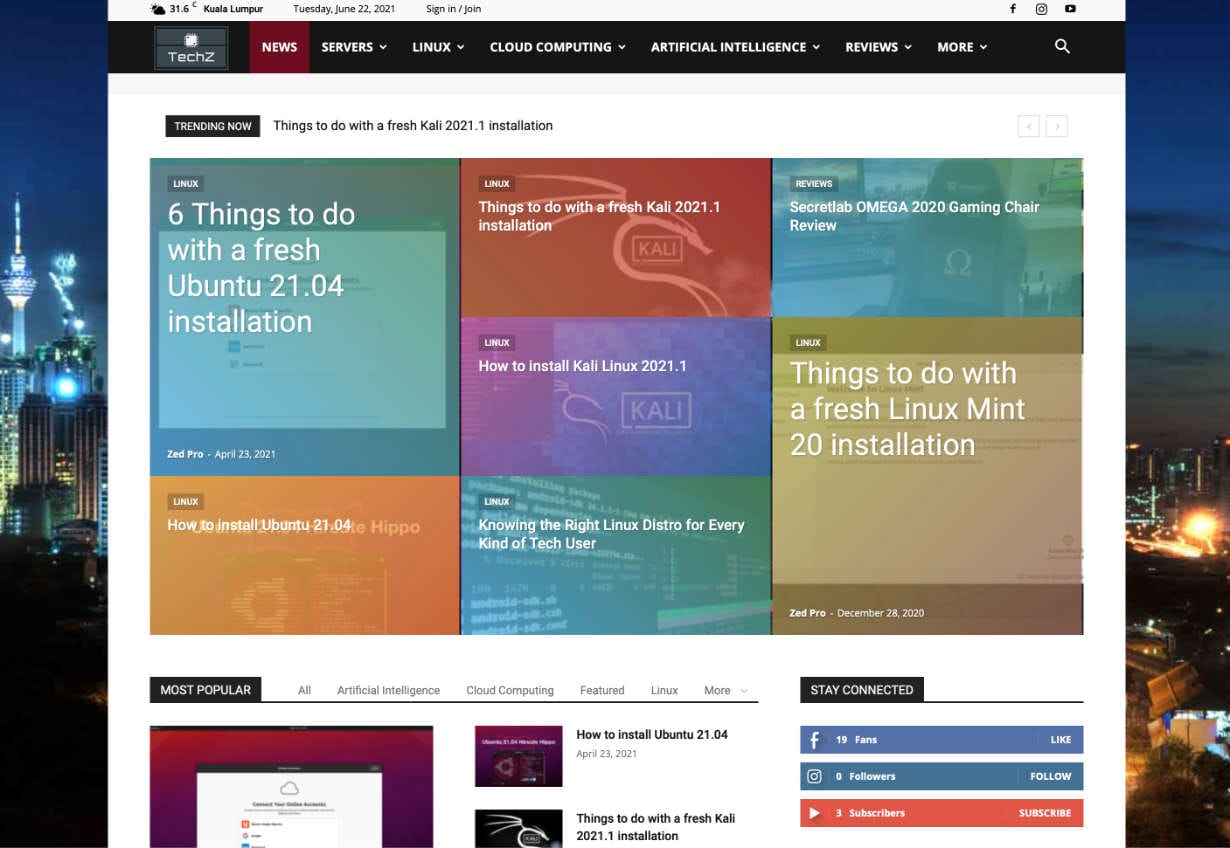Viewport: 1230px width, 848px height.
Task: Click TRENDING NOW label
Action: pyautogui.click(x=212, y=126)
